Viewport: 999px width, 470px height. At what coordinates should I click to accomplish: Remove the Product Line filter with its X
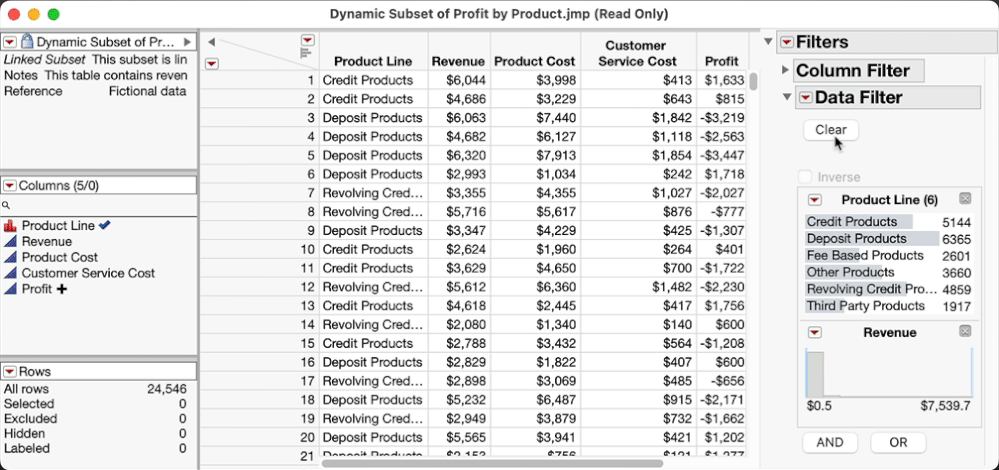pyautogui.click(x=965, y=199)
